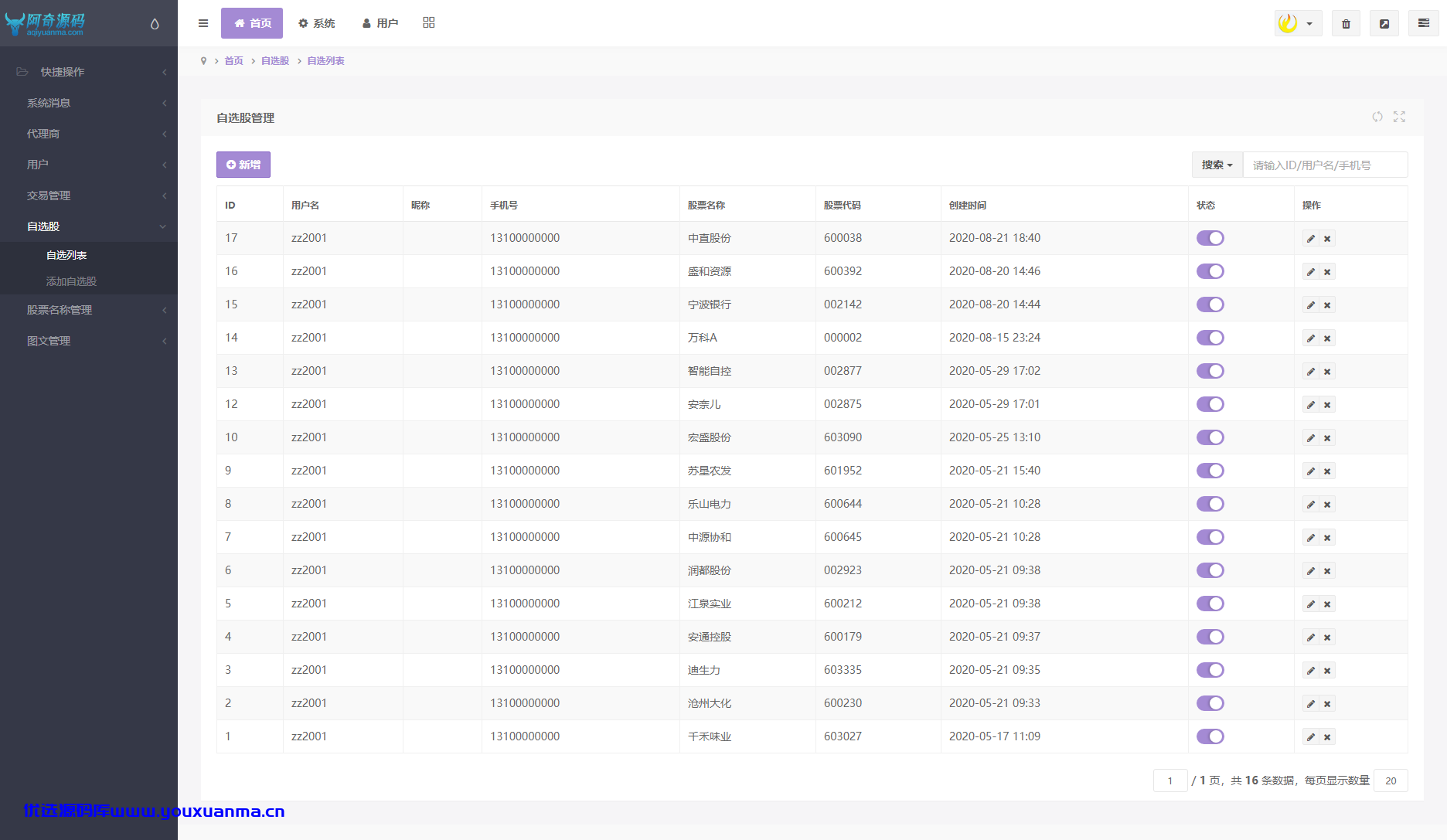Open the grid apps icon in top bar
Viewport: 1447px width, 840px height.
(x=429, y=22)
